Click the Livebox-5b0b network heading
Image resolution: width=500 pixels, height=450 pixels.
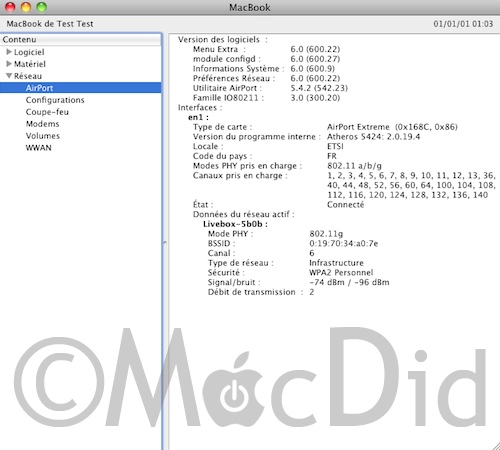[235, 224]
